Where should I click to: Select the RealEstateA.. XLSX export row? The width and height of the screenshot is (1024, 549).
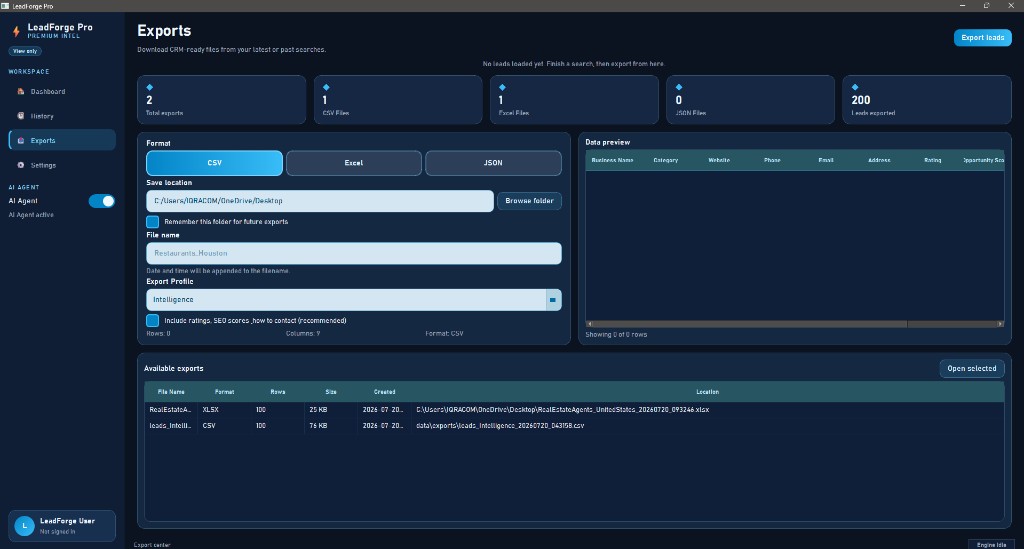(574, 409)
